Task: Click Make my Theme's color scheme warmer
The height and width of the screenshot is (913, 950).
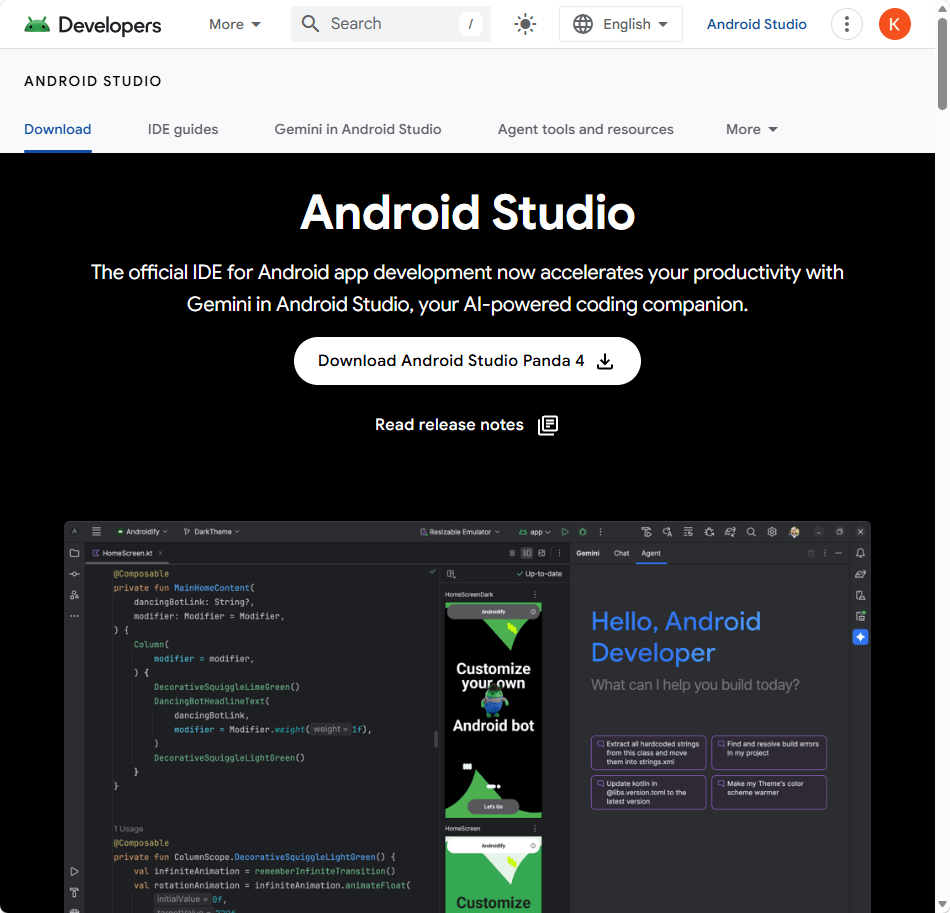Action: point(769,792)
